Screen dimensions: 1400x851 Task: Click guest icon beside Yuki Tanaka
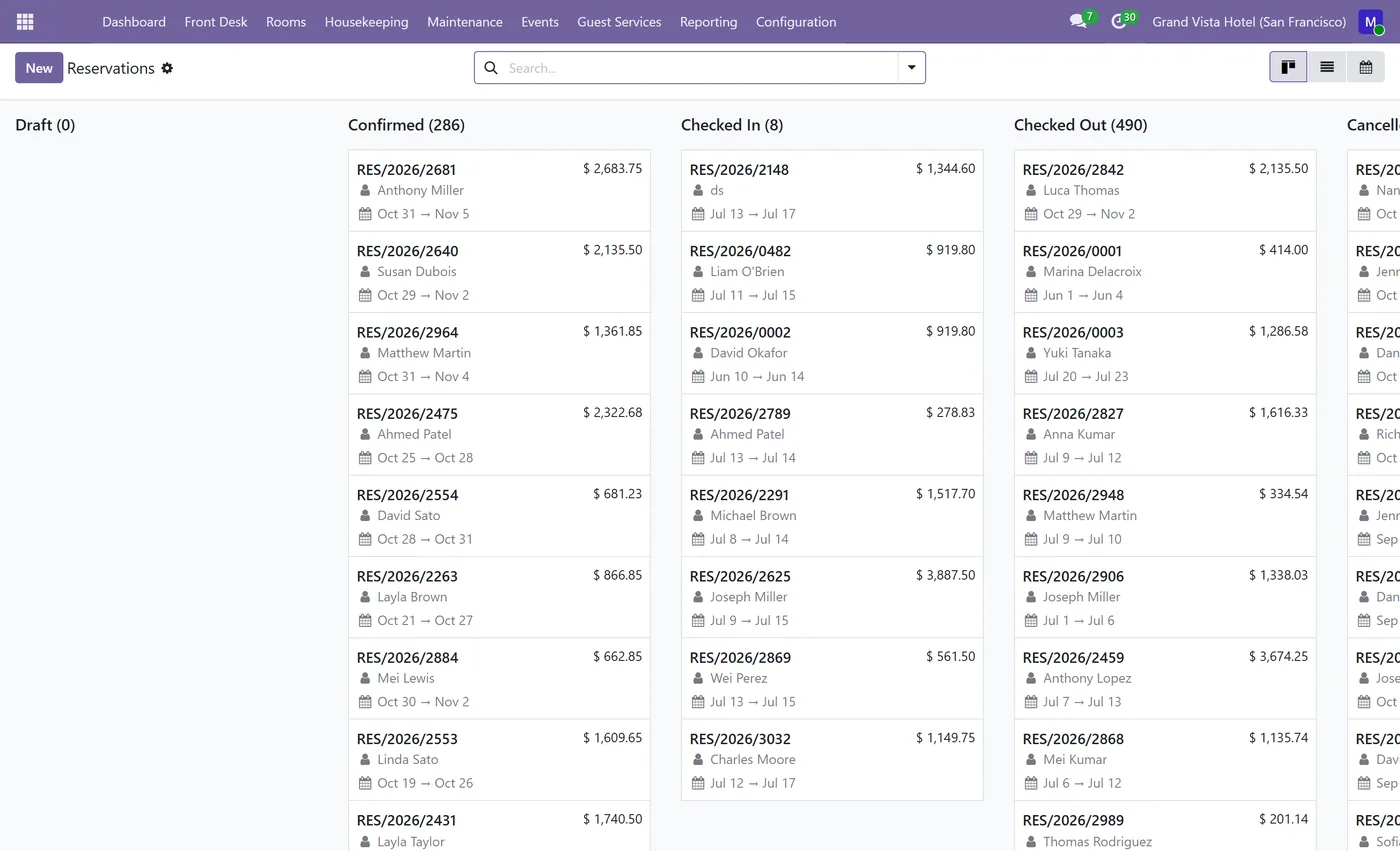click(x=1031, y=353)
